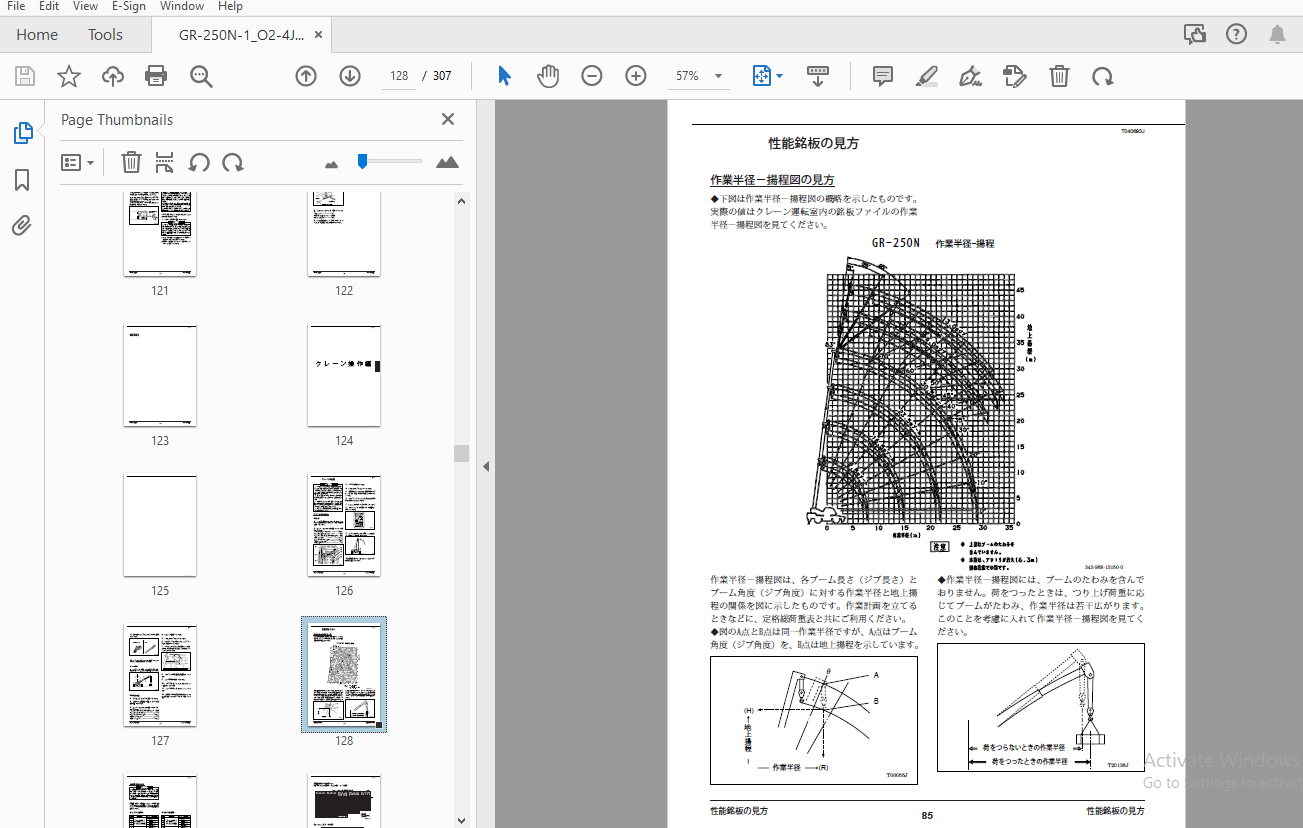
Task: Click the Save file icon
Action: click(x=25, y=76)
